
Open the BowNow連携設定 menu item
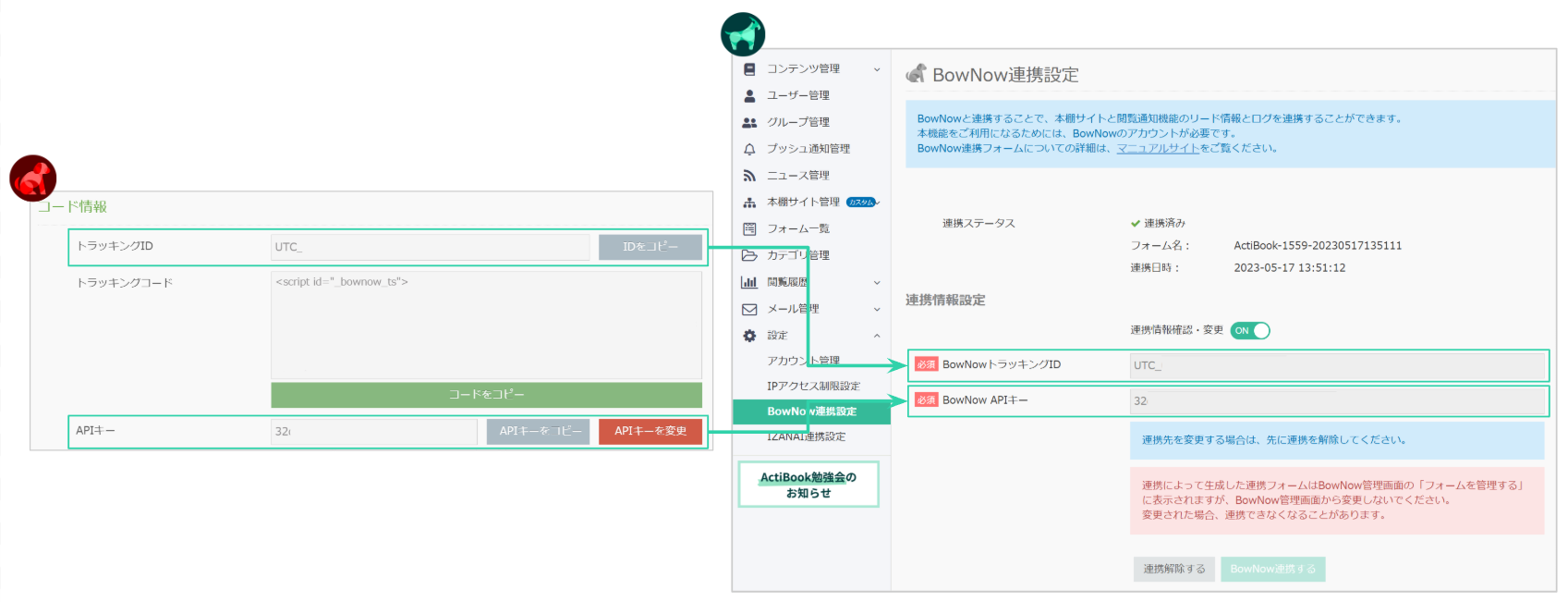coord(811,412)
